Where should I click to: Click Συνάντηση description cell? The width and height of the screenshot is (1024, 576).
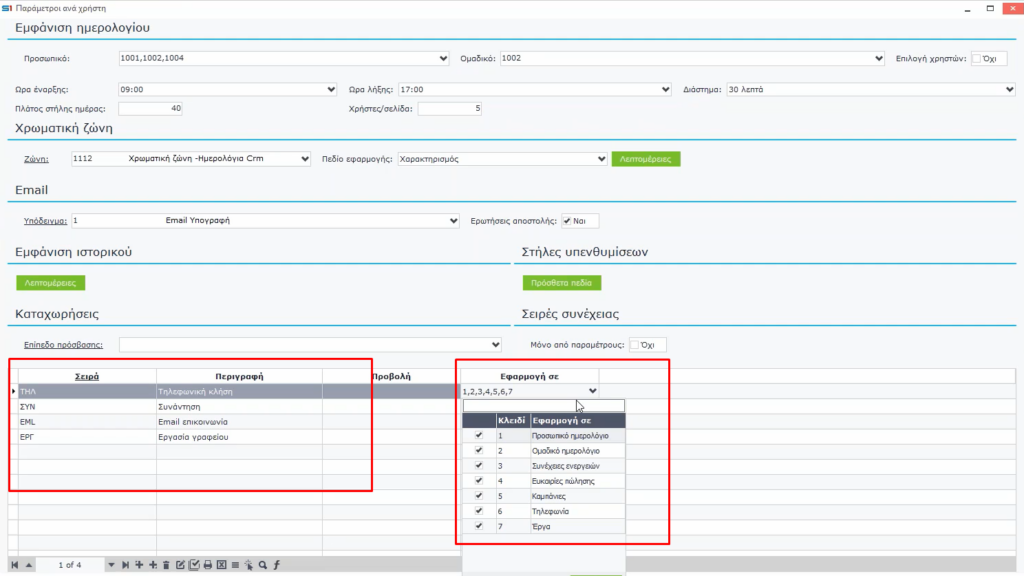coord(239,406)
